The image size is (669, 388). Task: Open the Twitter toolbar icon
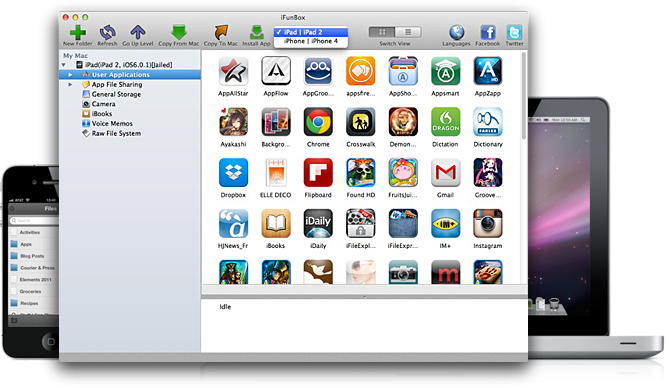tap(514, 32)
